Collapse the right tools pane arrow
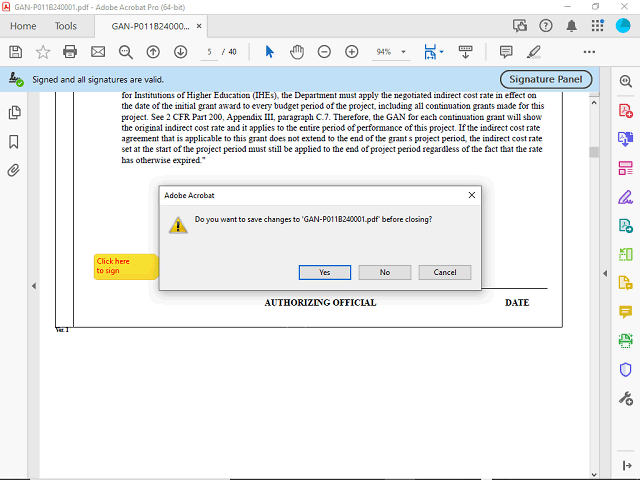The width and height of the screenshot is (640, 480). [605, 273]
